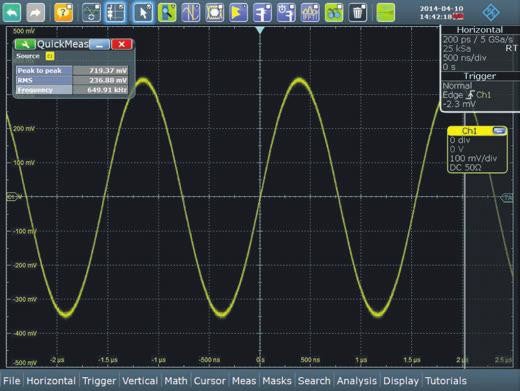Open the Cursor menu
Screen dimensions: 520x391
pyautogui.click(x=210, y=381)
